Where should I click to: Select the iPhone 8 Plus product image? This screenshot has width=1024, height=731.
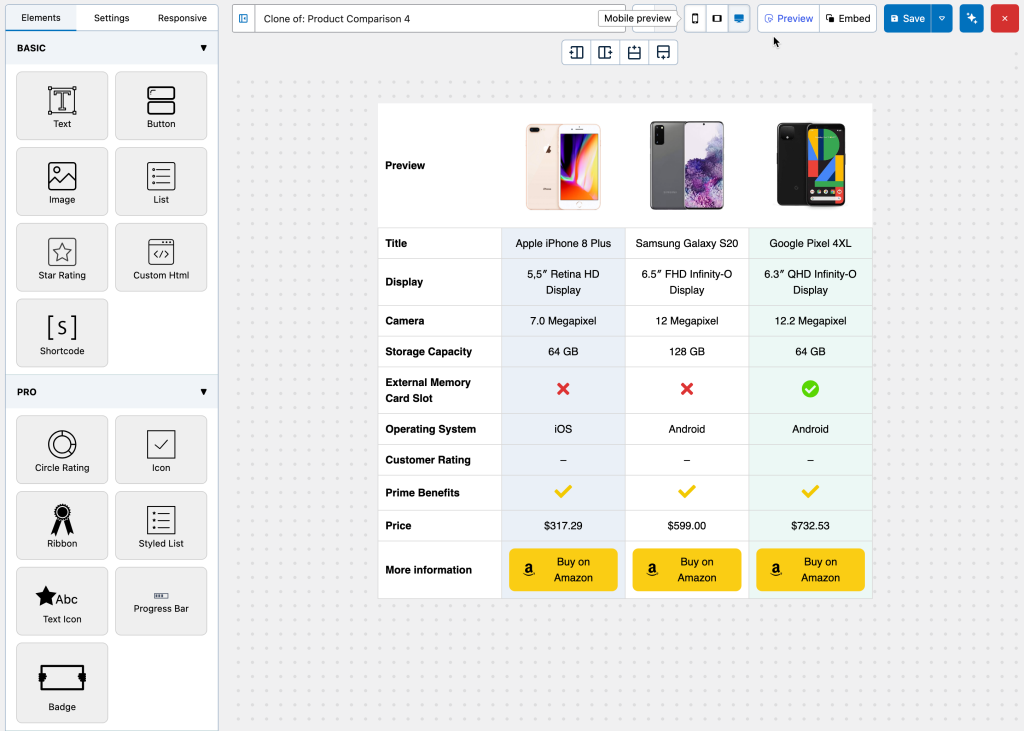tap(563, 167)
